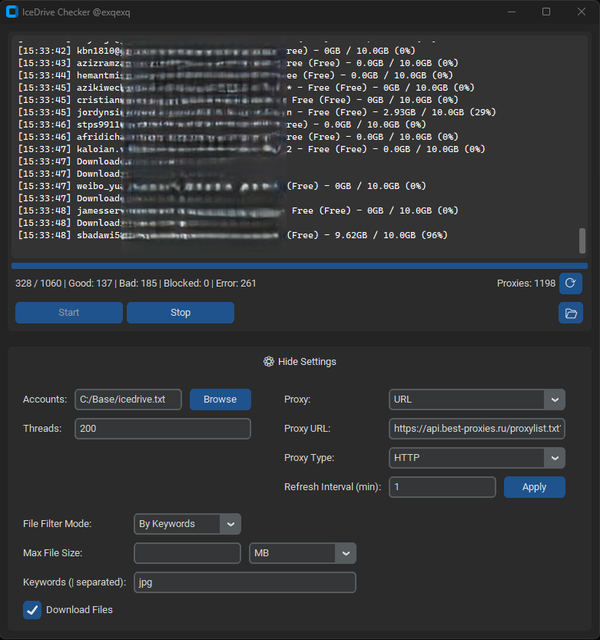Open the results folder icon button
The height and width of the screenshot is (640, 600).
pos(570,313)
